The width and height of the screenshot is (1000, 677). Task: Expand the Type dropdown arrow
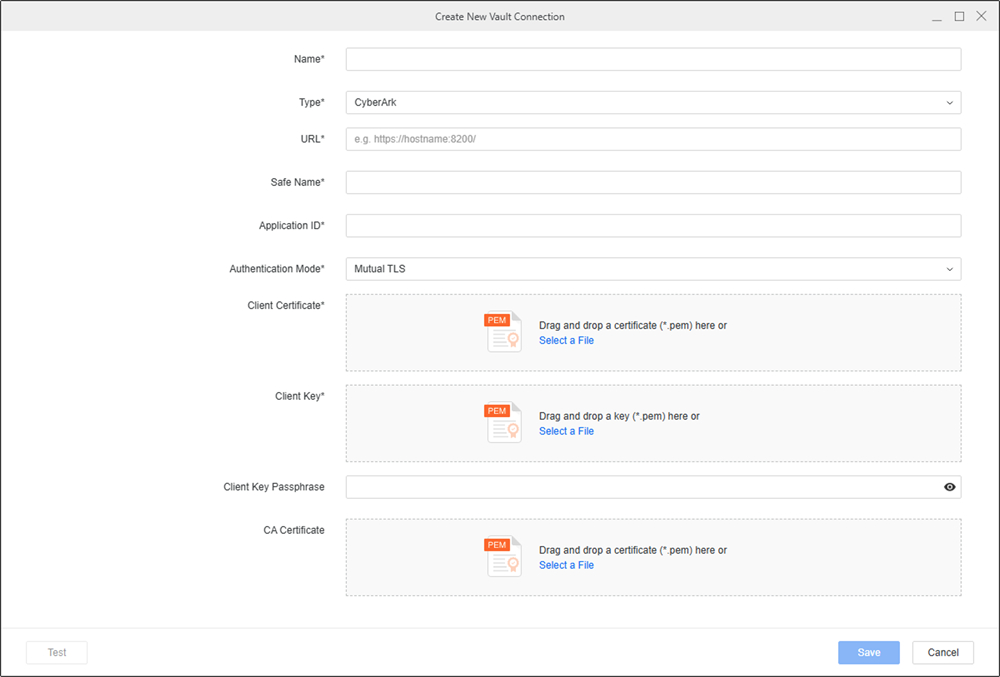(x=949, y=102)
